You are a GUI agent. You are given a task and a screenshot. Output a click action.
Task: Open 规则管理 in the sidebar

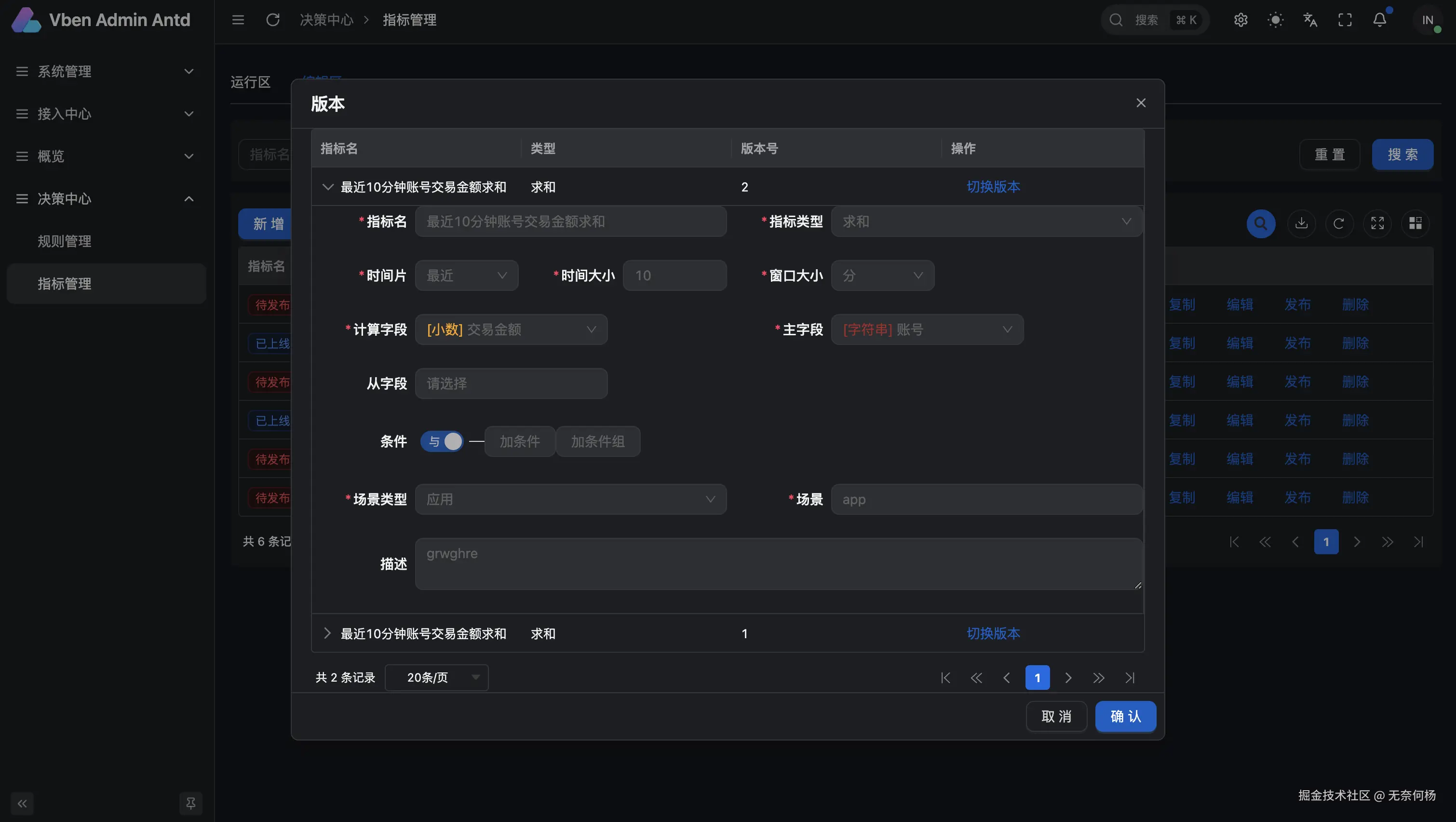coord(65,241)
